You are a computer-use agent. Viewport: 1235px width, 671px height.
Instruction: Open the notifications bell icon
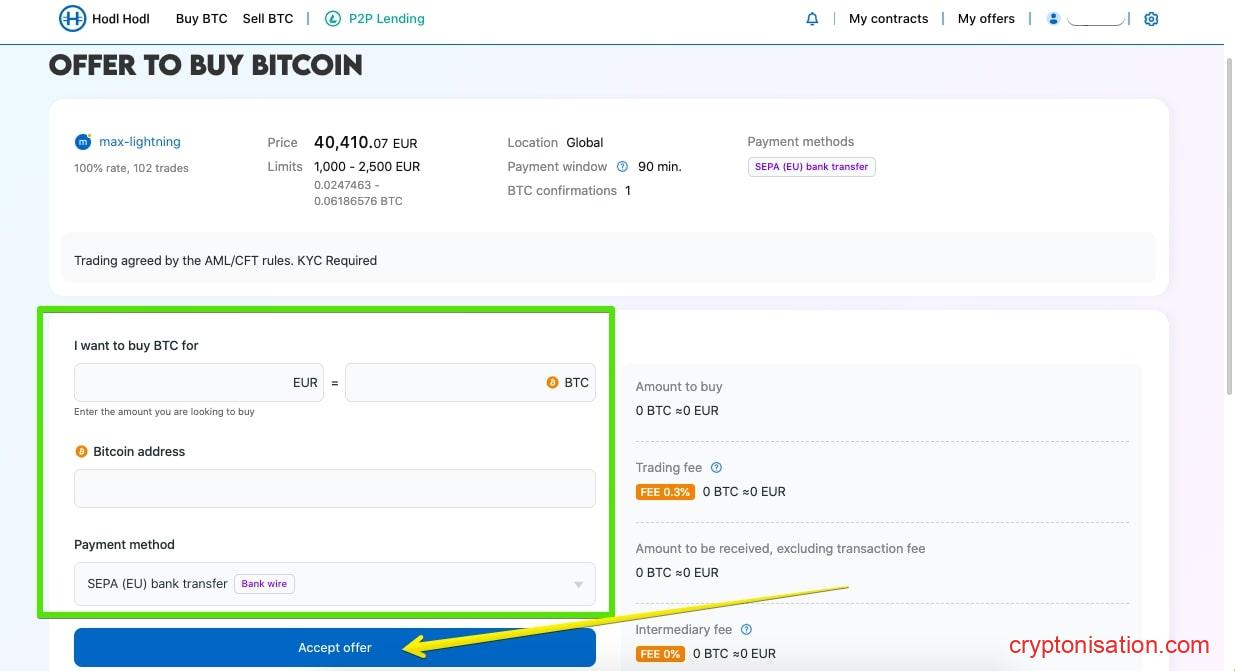(811, 18)
